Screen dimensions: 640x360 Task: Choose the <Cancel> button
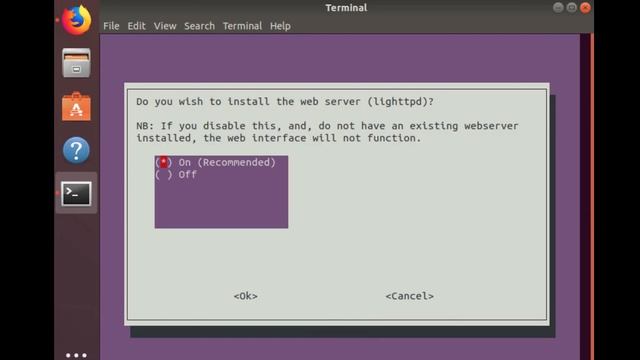(409, 296)
